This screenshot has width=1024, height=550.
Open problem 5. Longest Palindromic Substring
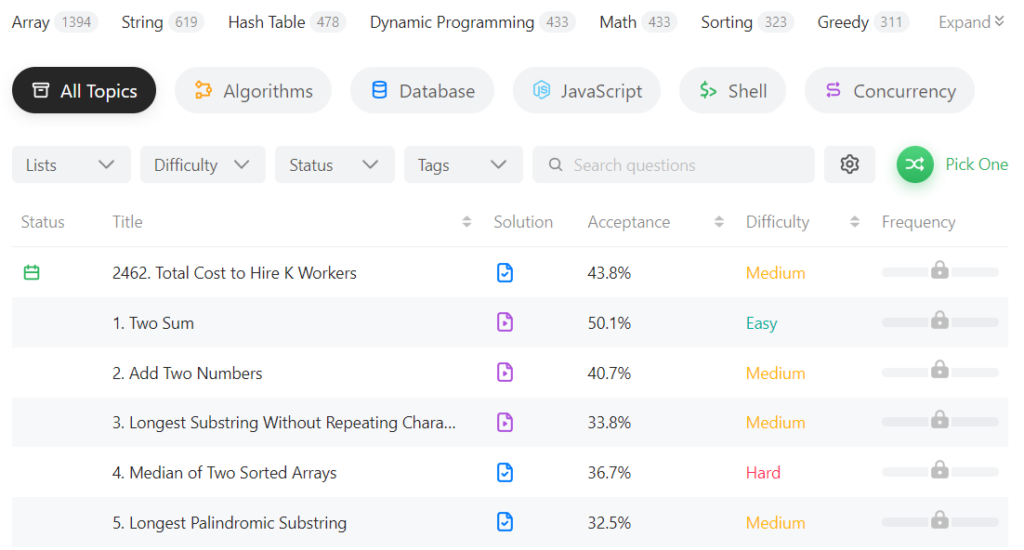click(229, 523)
